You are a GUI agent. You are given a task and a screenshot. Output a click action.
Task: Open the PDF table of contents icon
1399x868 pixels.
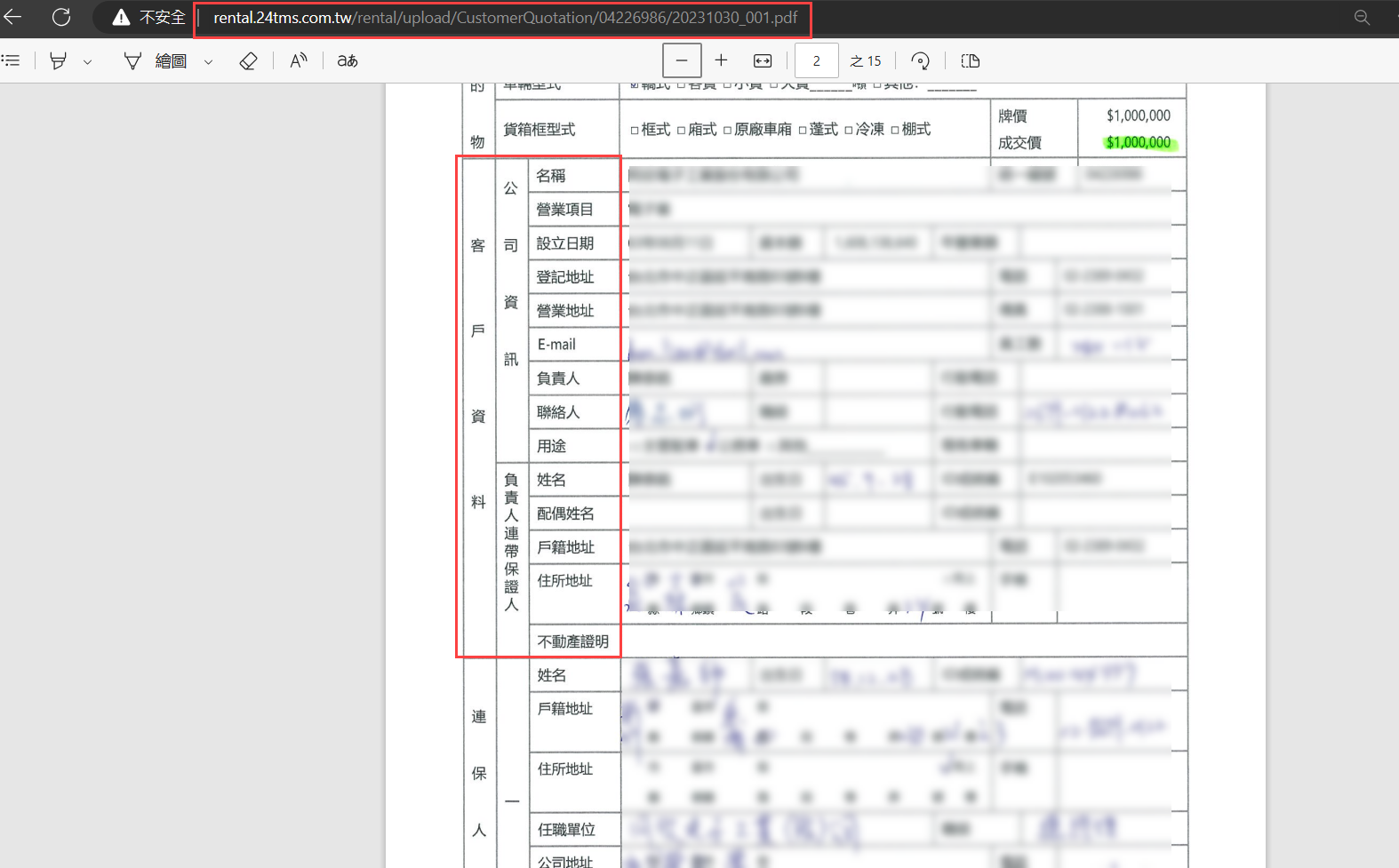coord(11,60)
